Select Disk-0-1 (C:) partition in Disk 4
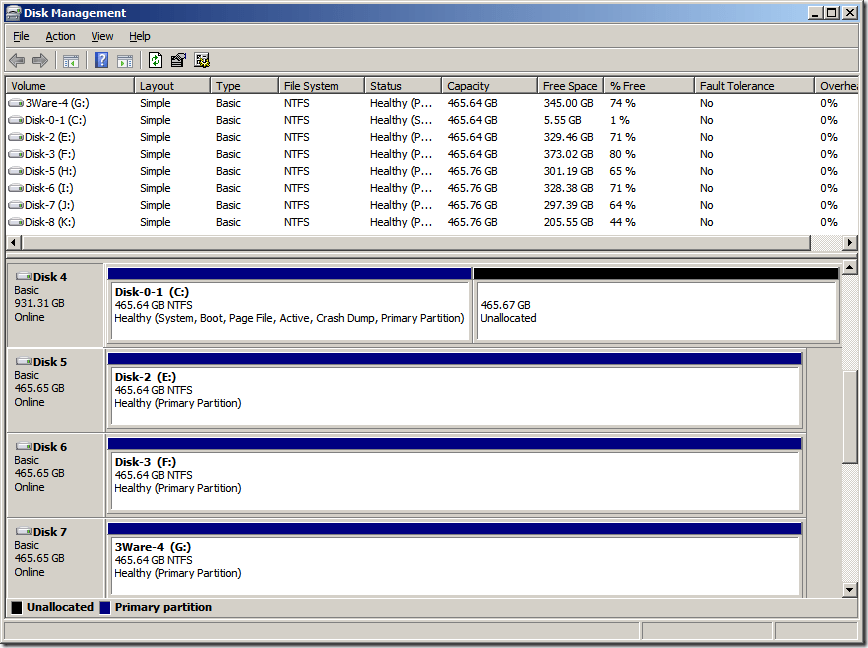Screen dimensions: 868x648 pos(289,311)
